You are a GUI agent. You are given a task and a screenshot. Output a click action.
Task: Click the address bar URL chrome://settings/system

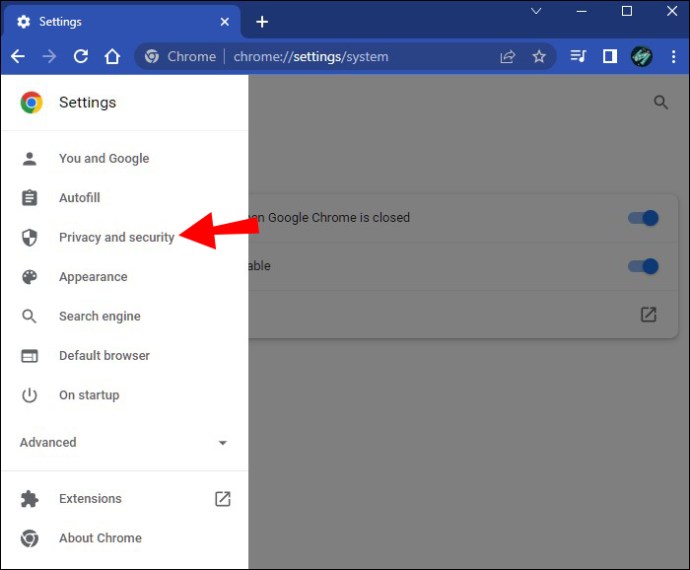point(311,56)
